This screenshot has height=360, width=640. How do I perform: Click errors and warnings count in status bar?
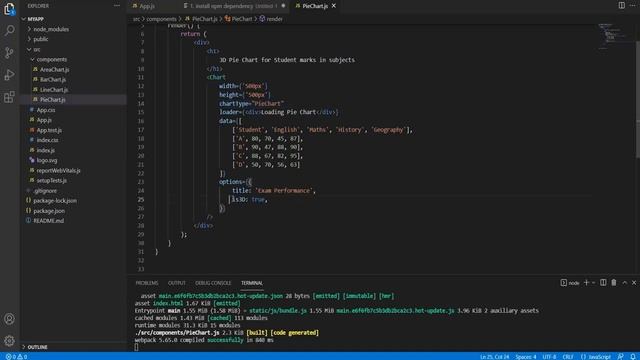pos(16,357)
